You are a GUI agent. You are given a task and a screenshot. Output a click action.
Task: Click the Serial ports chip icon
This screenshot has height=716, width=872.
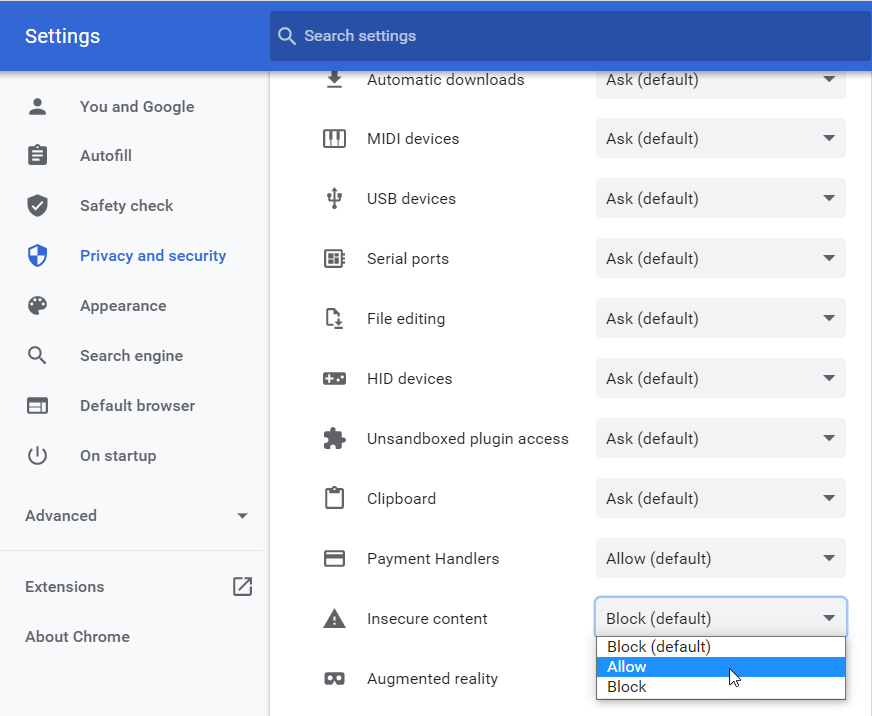pyautogui.click(x=334, y=259)
